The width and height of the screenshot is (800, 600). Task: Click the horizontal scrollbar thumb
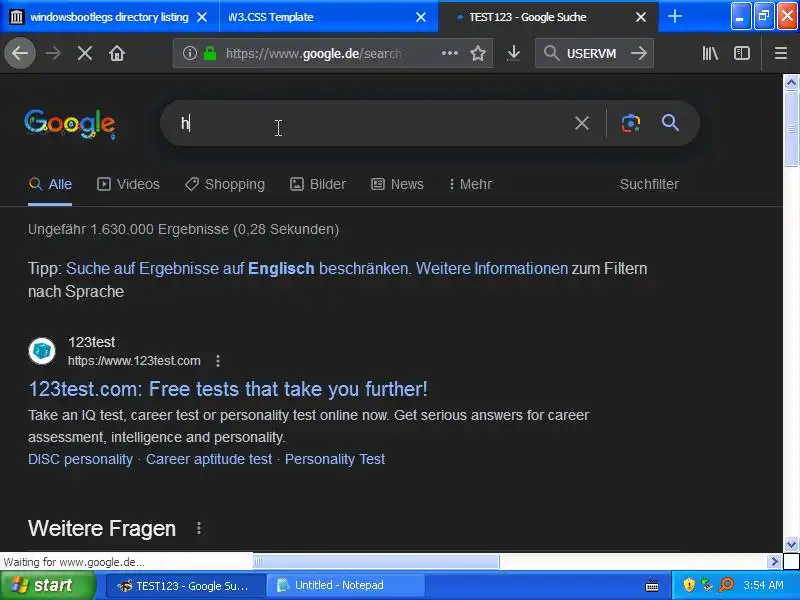376,562
